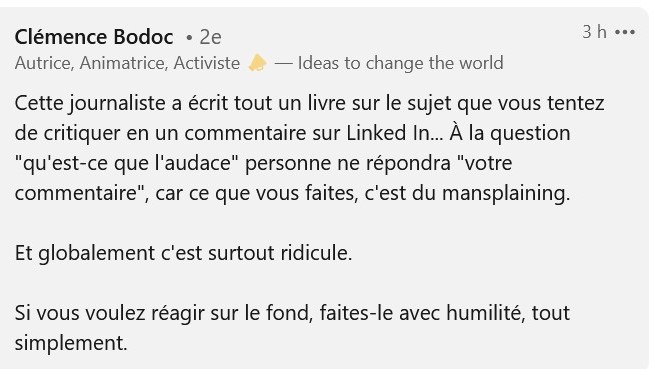This screenshot has width=655, height=369.
Task: Click the '3 h' comment timestamp
Action: click(594, 32)
